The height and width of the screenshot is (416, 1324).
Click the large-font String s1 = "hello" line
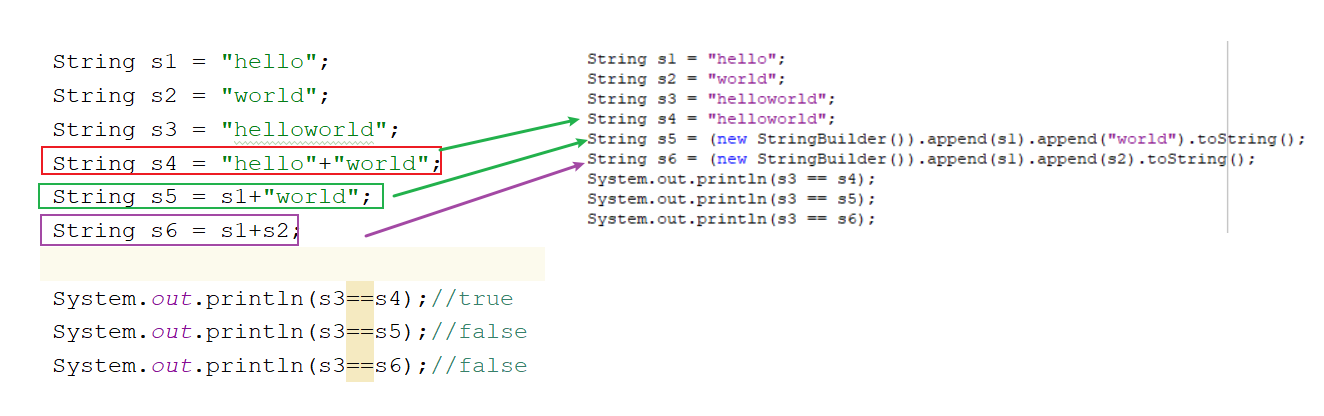point(190,62)
